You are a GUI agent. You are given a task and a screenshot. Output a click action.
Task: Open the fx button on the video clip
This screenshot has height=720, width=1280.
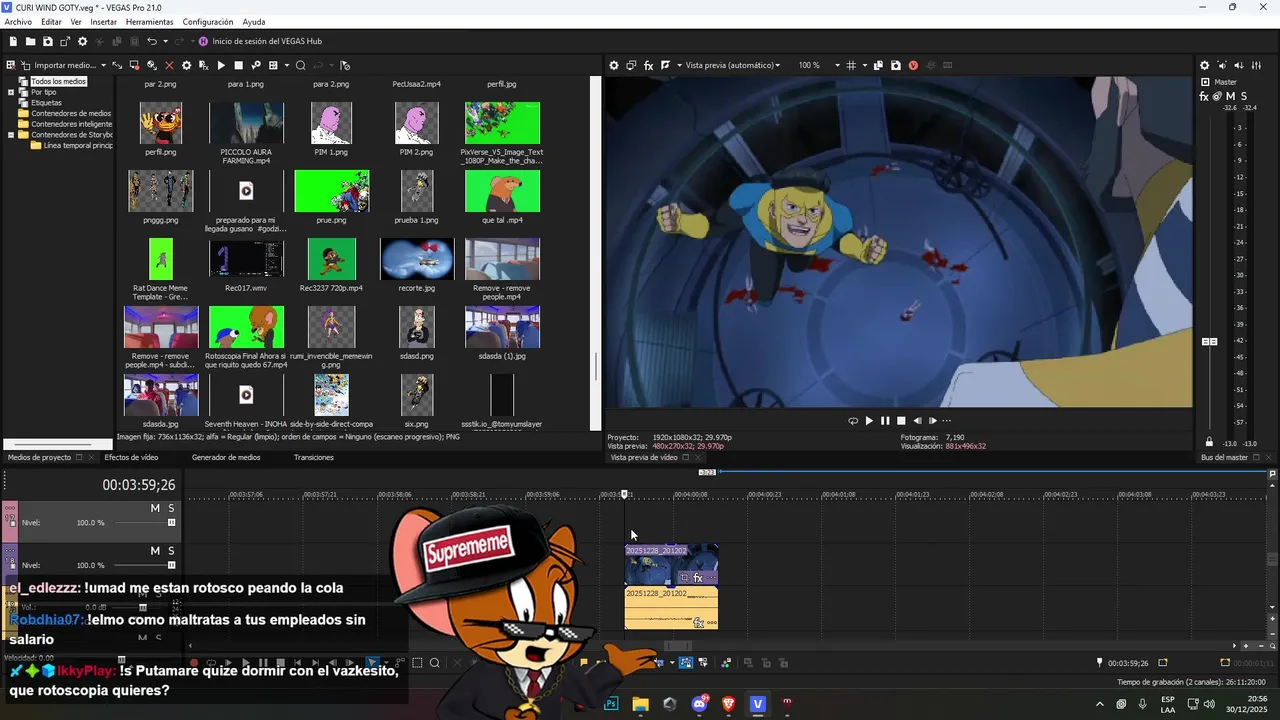point(698,578)
